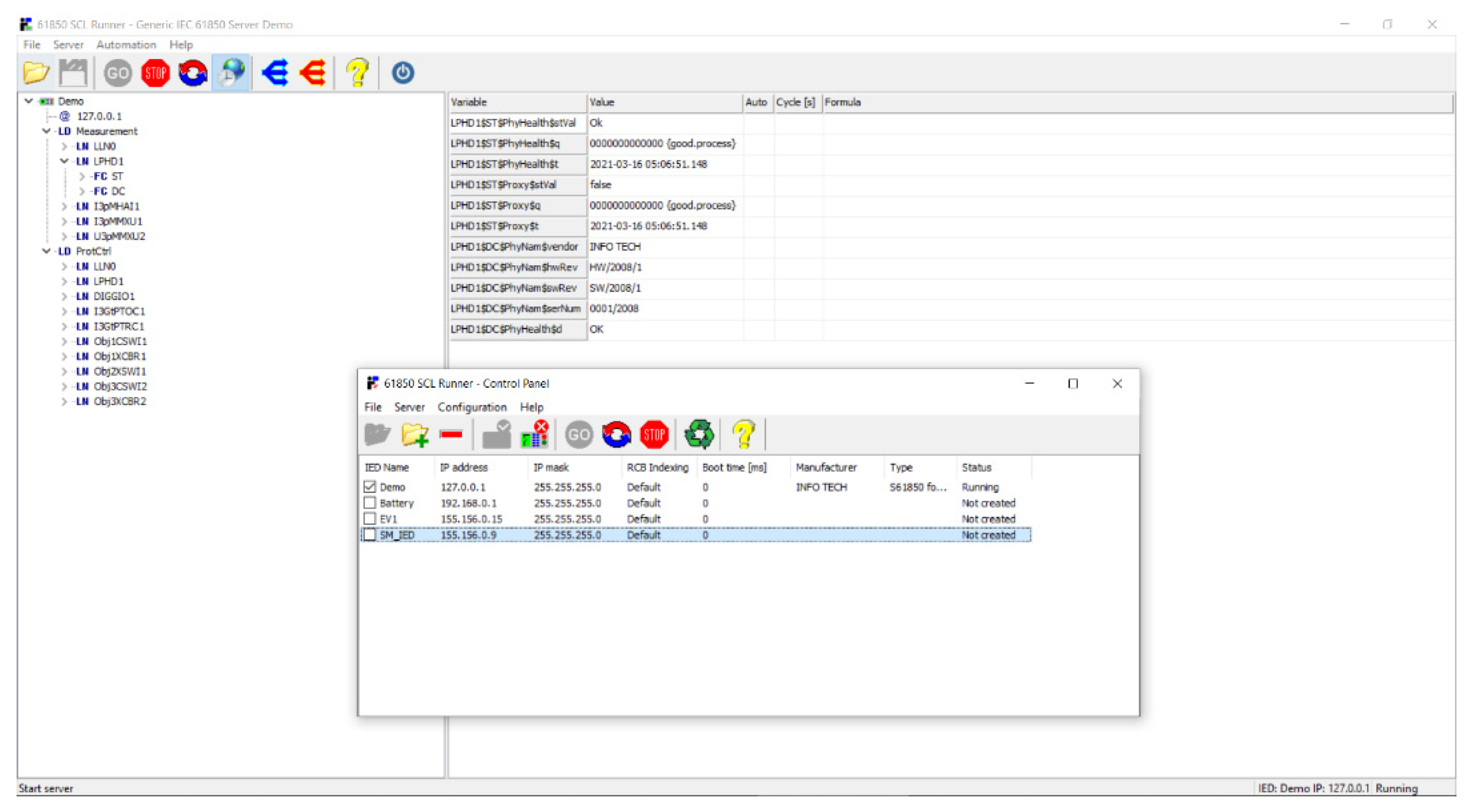Viewport: 1476px width, 812px height.
Task: Check the Battery IED checkbox
Action: click(x=369, y=503)
